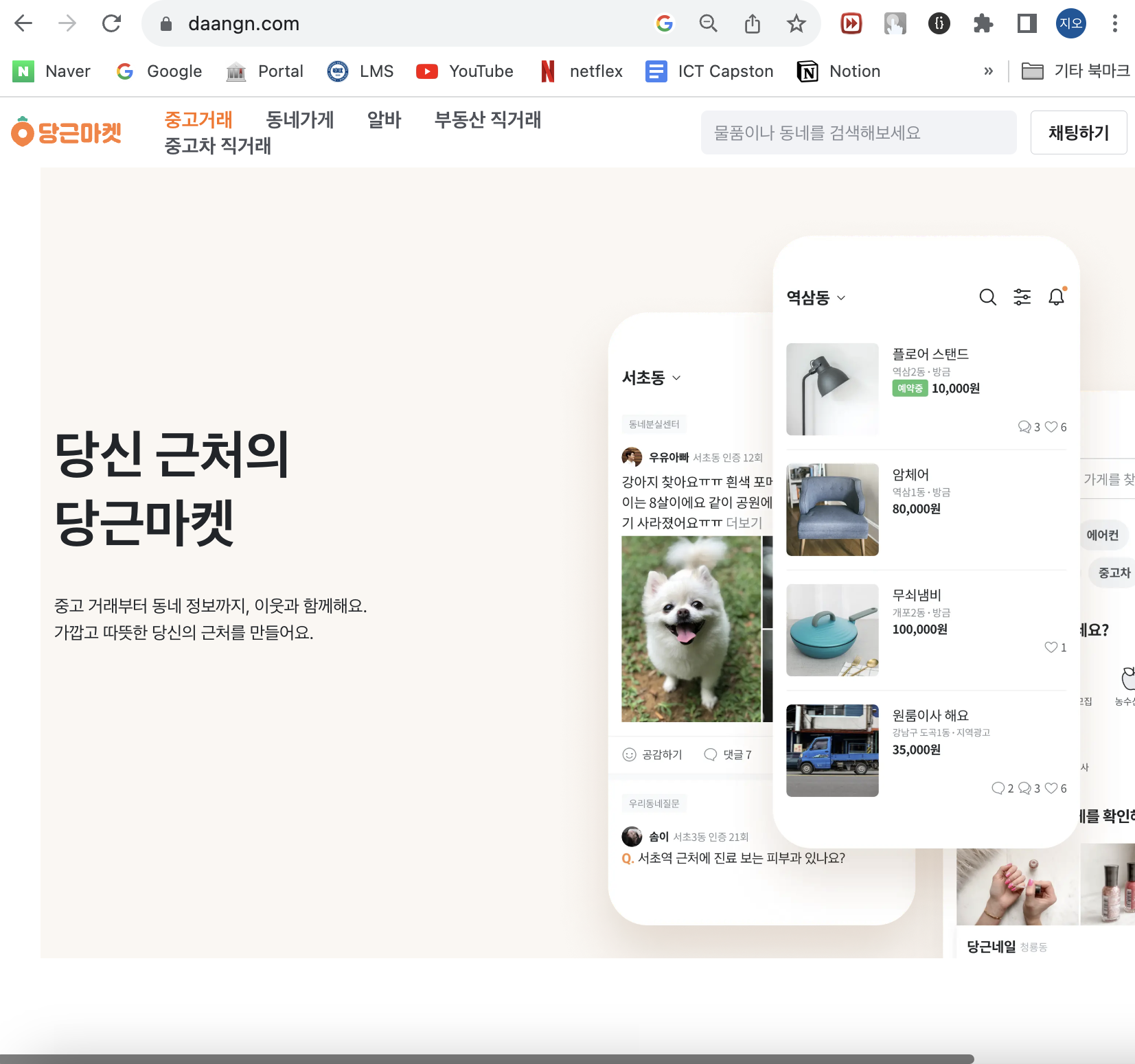Click the 예약중 badge

pos(910,389)
